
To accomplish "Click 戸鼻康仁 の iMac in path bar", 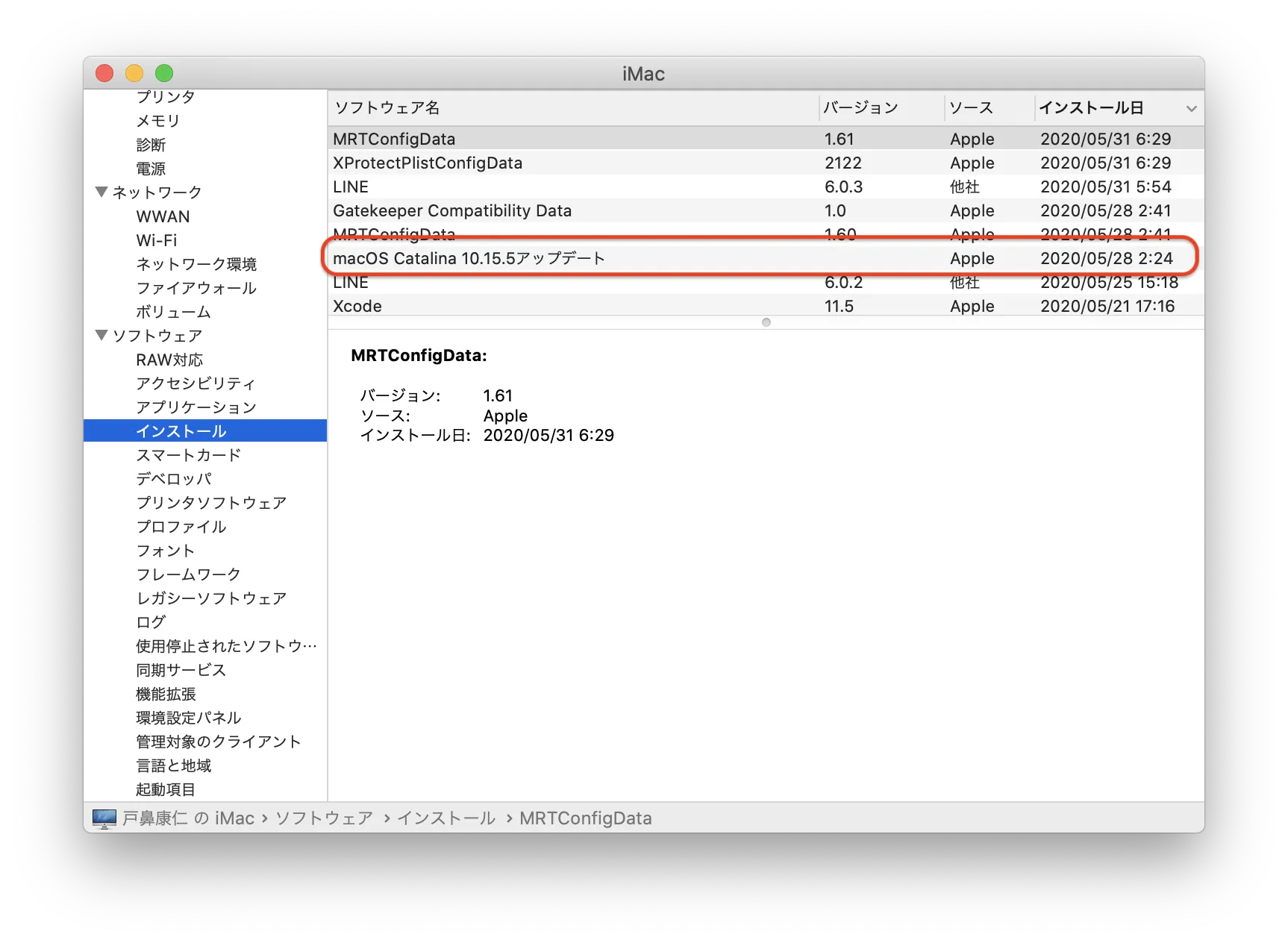I will coord(188,818).
